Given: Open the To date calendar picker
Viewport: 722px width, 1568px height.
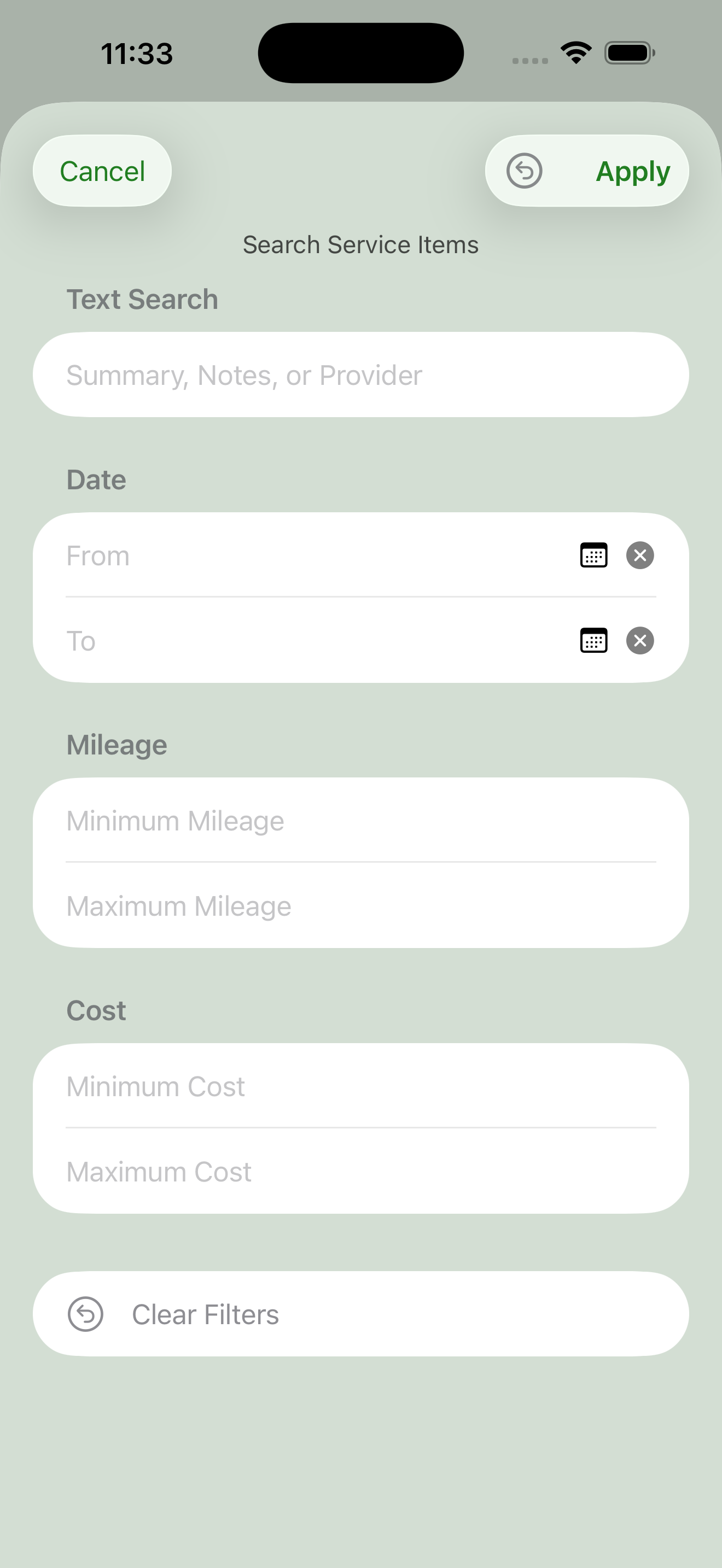Looking at the screenshot, I should click(593, 640).
